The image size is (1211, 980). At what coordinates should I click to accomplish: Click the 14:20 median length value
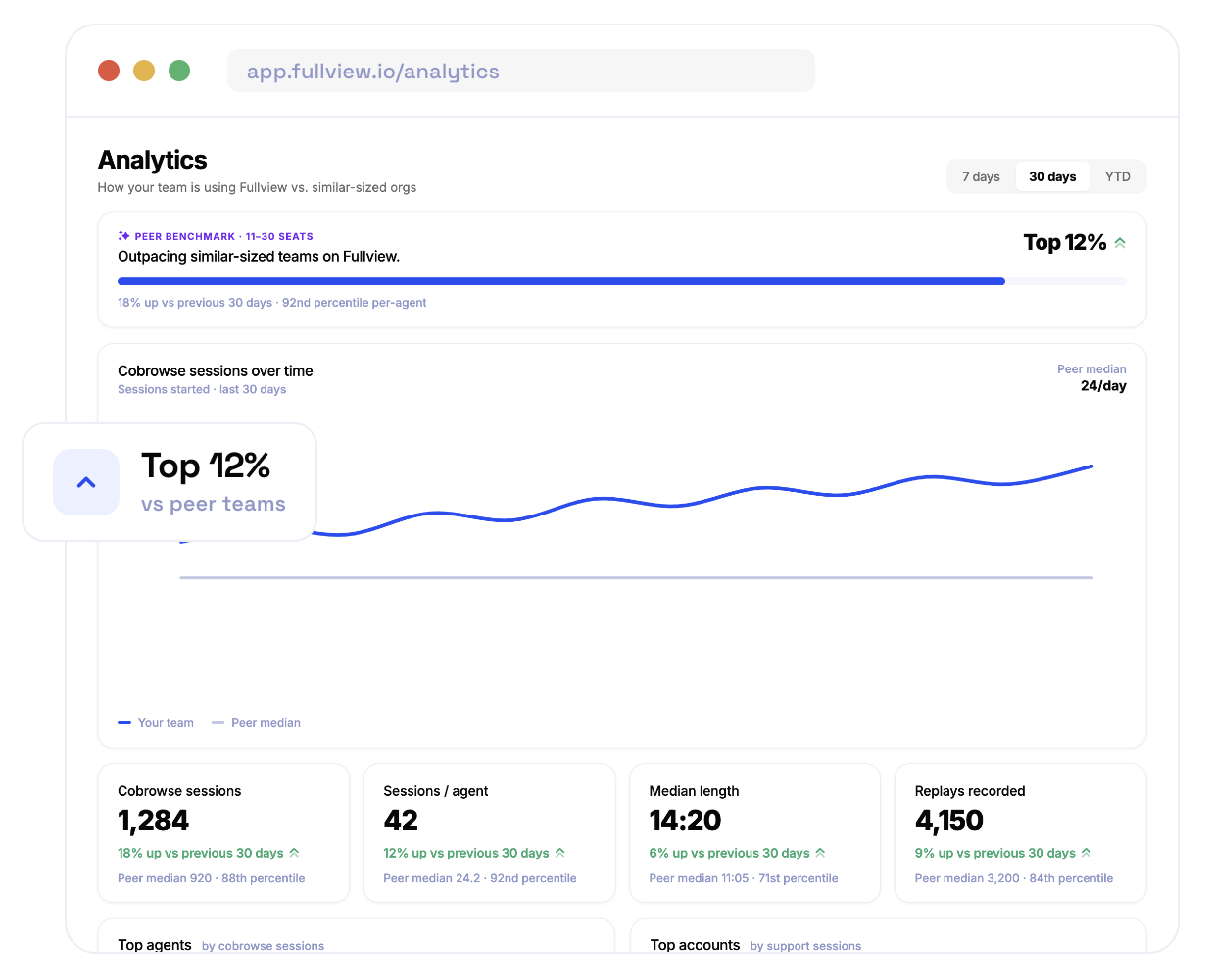click(x=685, y=821)
